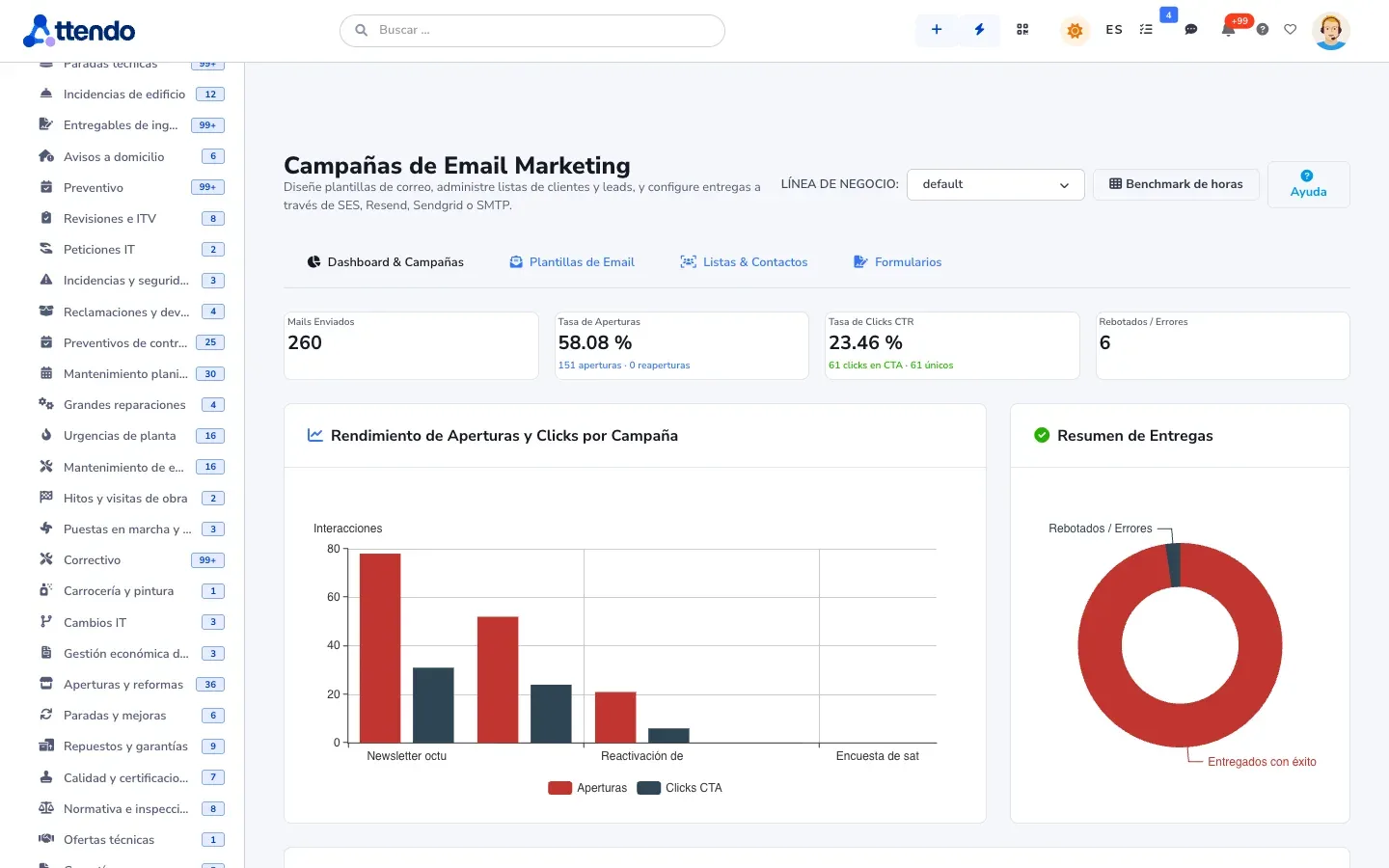Image resolution: width=1389 pixels, height=868 pixels.
Task: Click the Ayuda help button
Action: coord(1308,184)
